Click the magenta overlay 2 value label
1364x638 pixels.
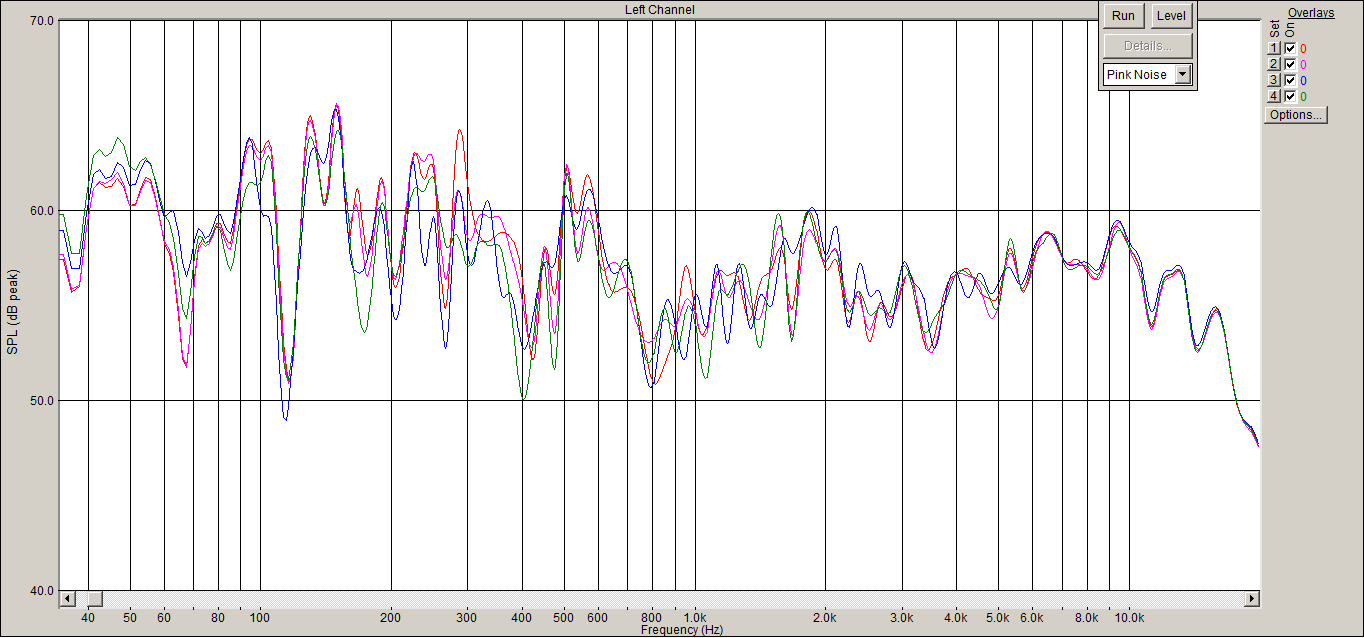tap(1303, 65)
